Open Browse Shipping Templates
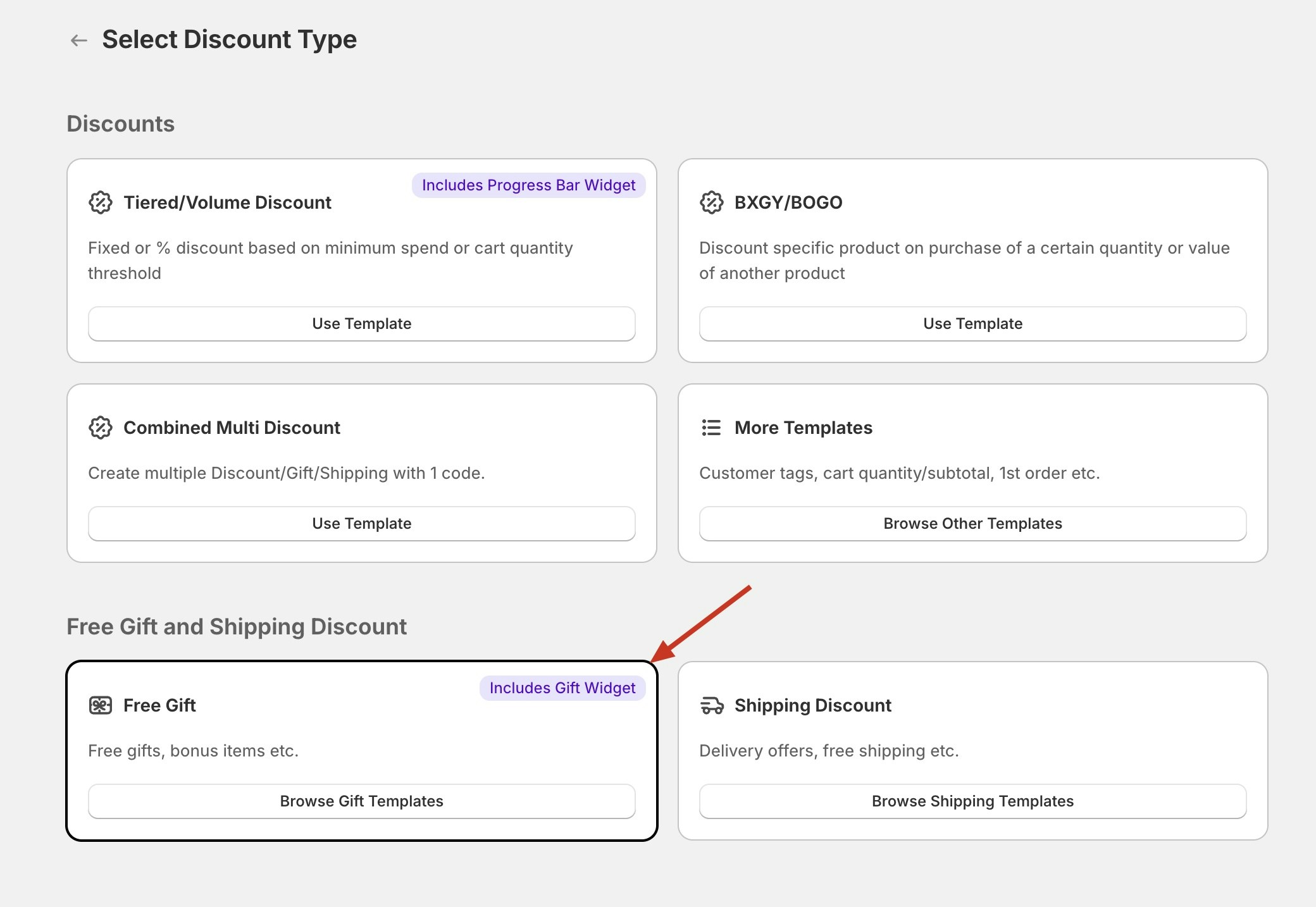This screenshot has width=1316, height=907. click(x=972, y=801)
